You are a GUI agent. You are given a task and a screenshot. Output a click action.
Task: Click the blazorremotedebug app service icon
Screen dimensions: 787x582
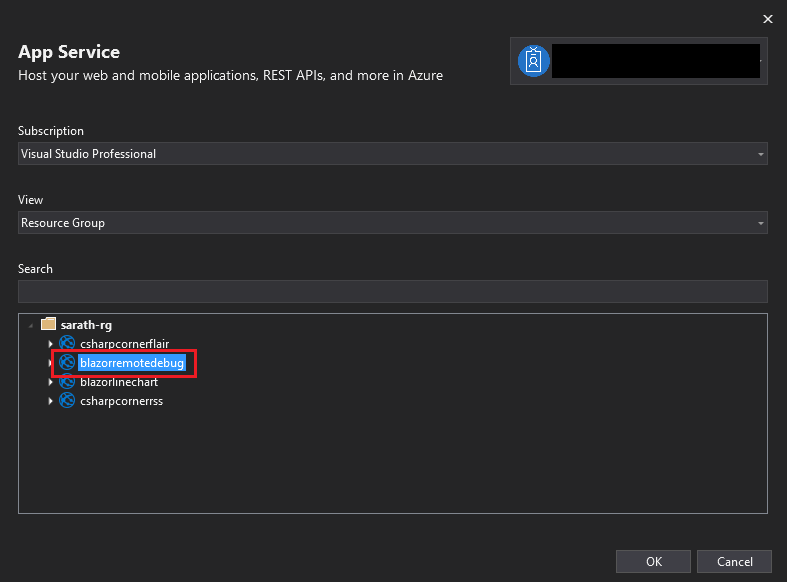point(68,363)
